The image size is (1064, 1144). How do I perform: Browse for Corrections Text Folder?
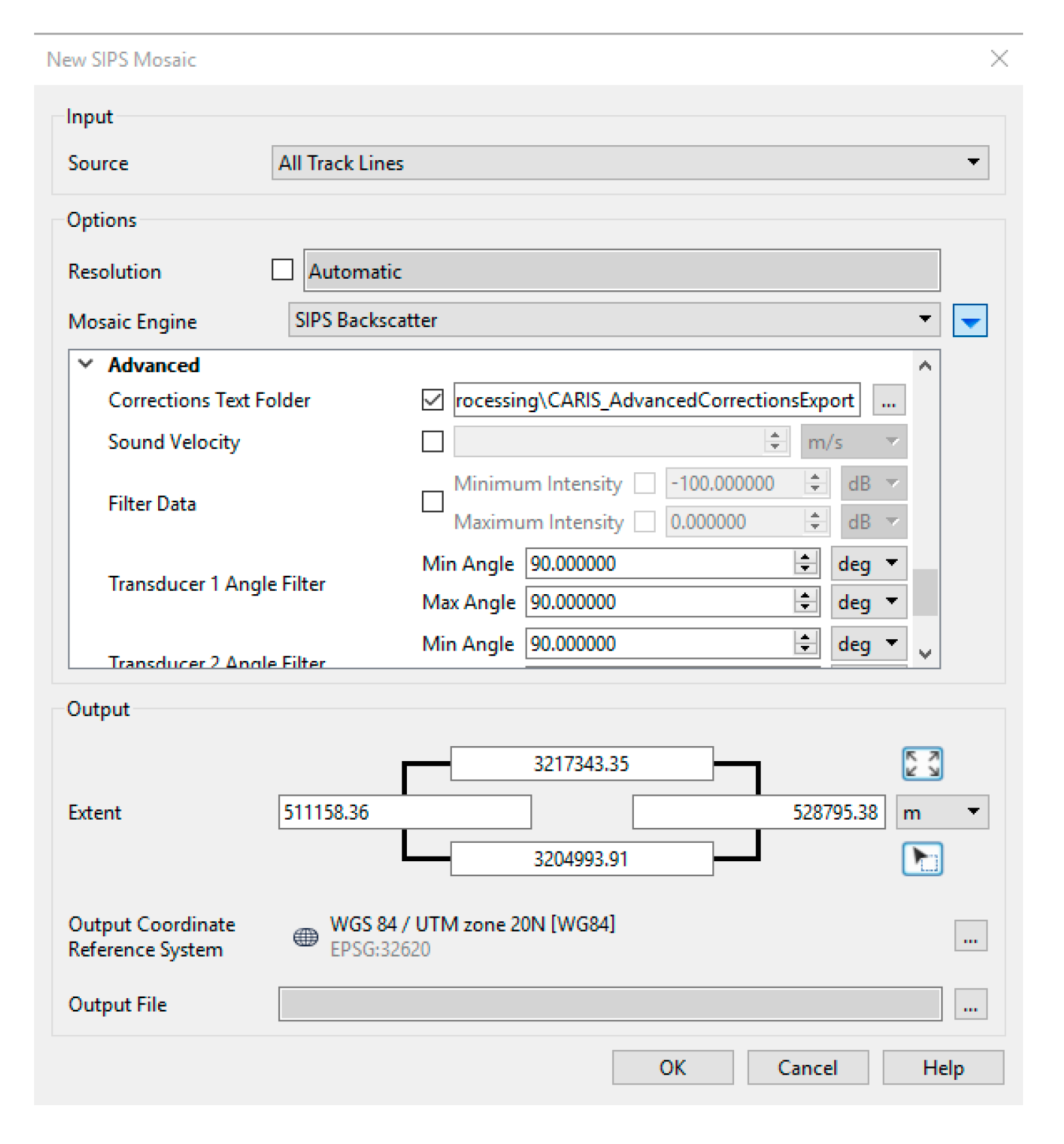(x=888, y=400)
